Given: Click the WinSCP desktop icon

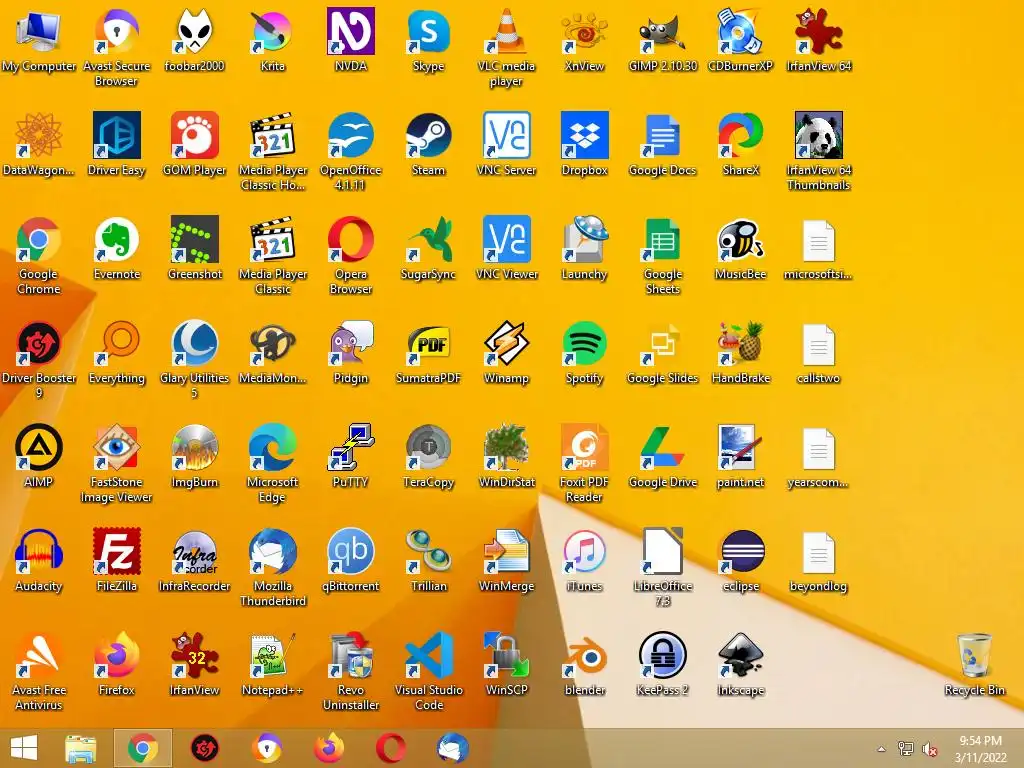Looking at the screenshot, I should 506,664.
